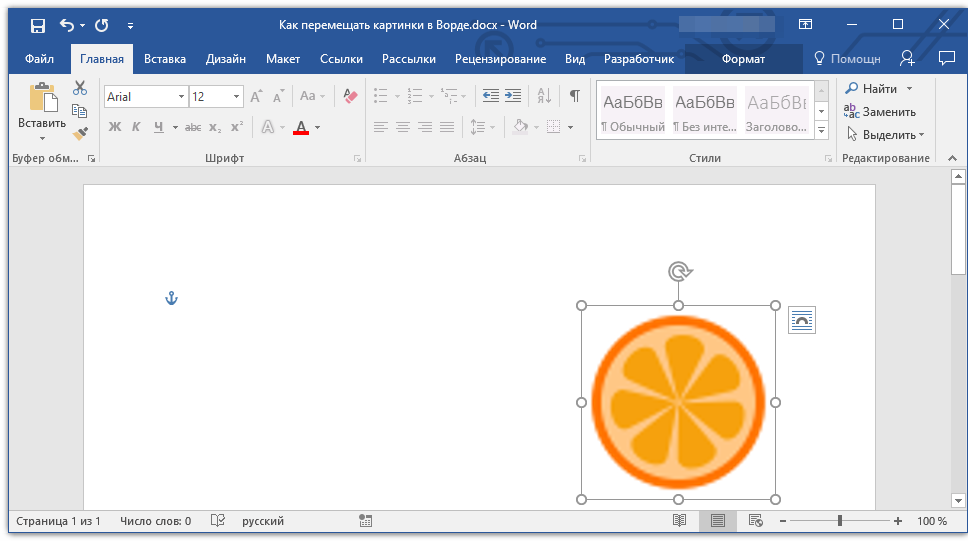
Task: Click the Заменить button
Action: point(880,112)
